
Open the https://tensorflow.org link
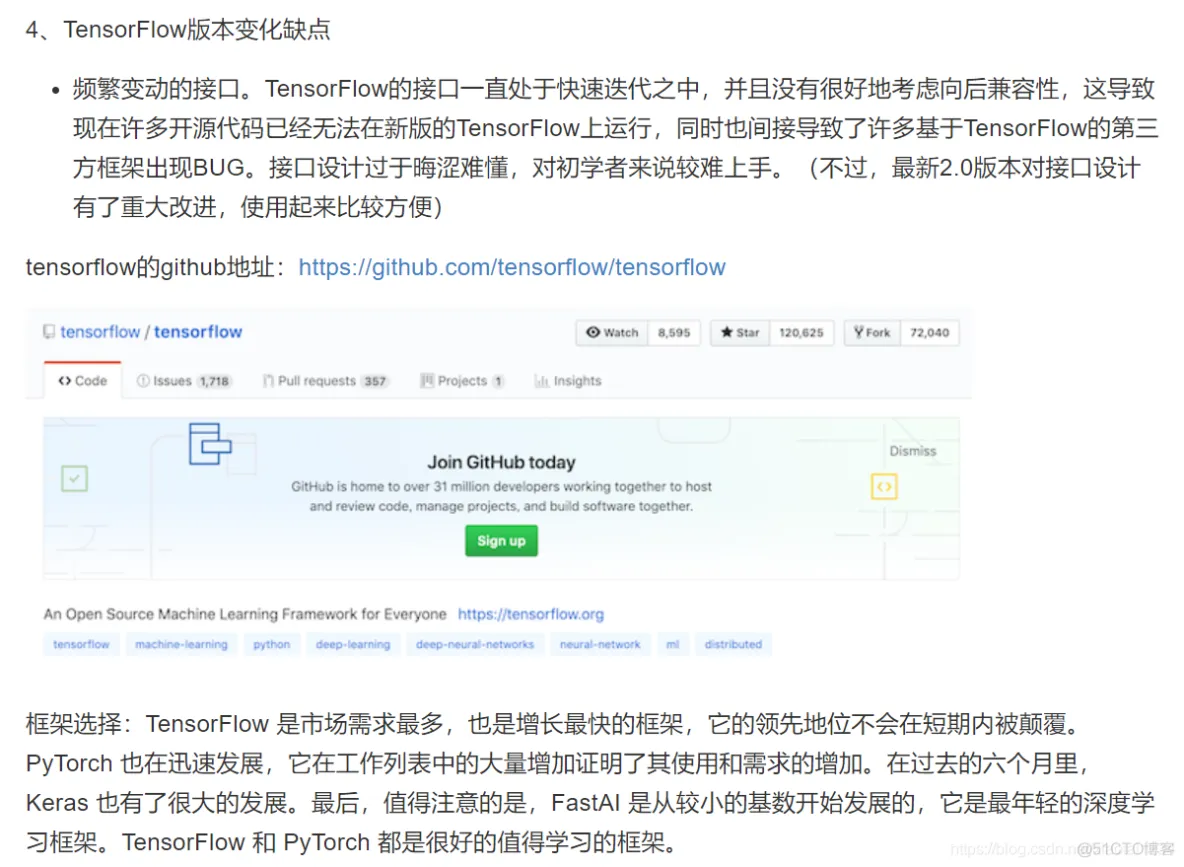(x=531, y=614)
